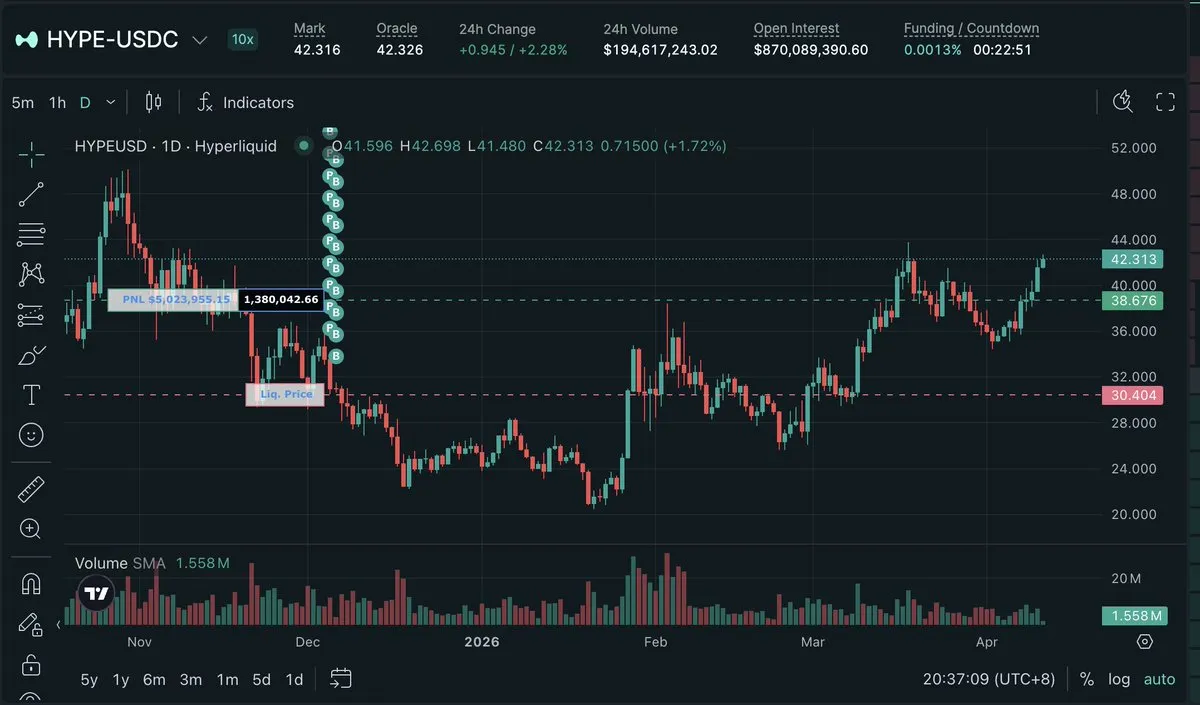
Task: Select the crosshair cursor tool
Action: point(31,155)
